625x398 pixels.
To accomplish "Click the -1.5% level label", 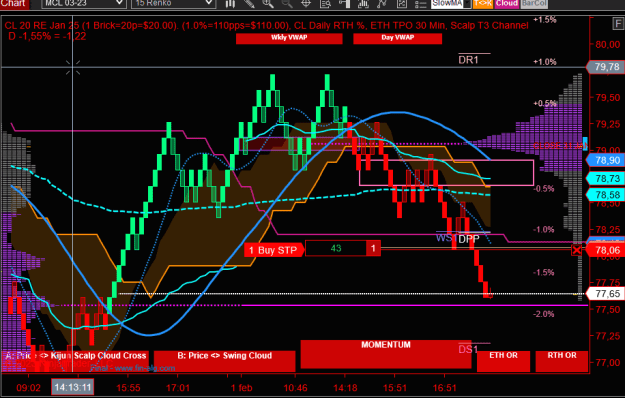I will [544, 273].
